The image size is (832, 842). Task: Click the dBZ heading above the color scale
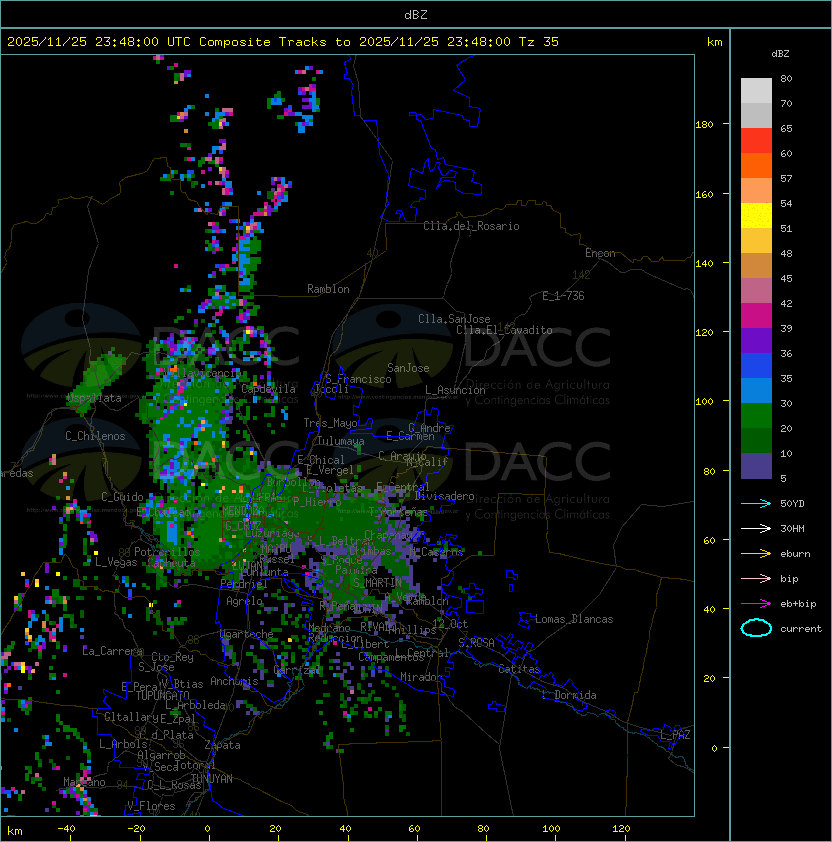[x=780, y=54]
